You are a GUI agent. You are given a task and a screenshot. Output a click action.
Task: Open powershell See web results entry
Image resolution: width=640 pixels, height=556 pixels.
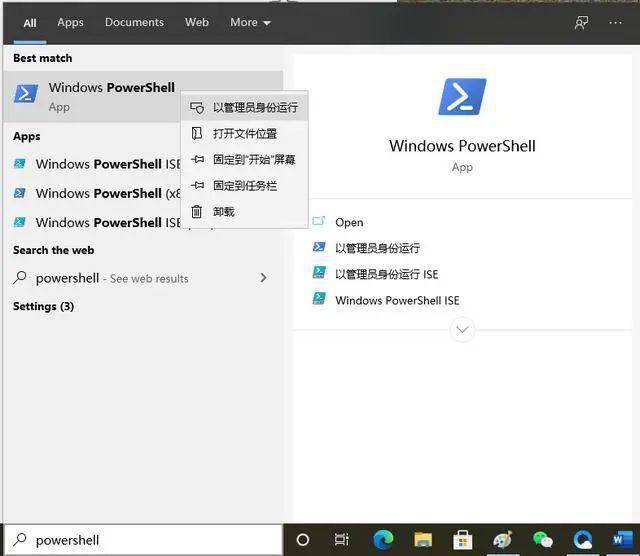click(x=143, y=278)
